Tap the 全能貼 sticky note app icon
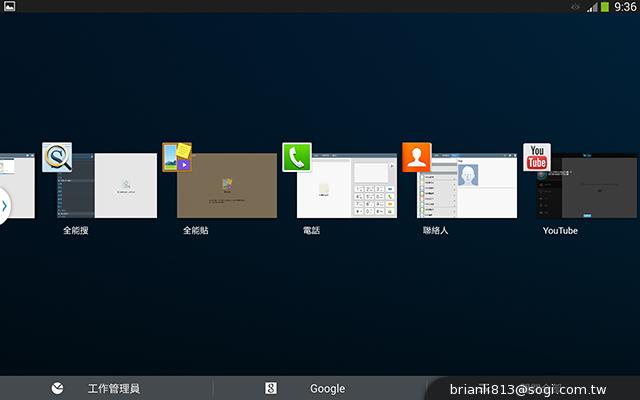 point(177,157)
